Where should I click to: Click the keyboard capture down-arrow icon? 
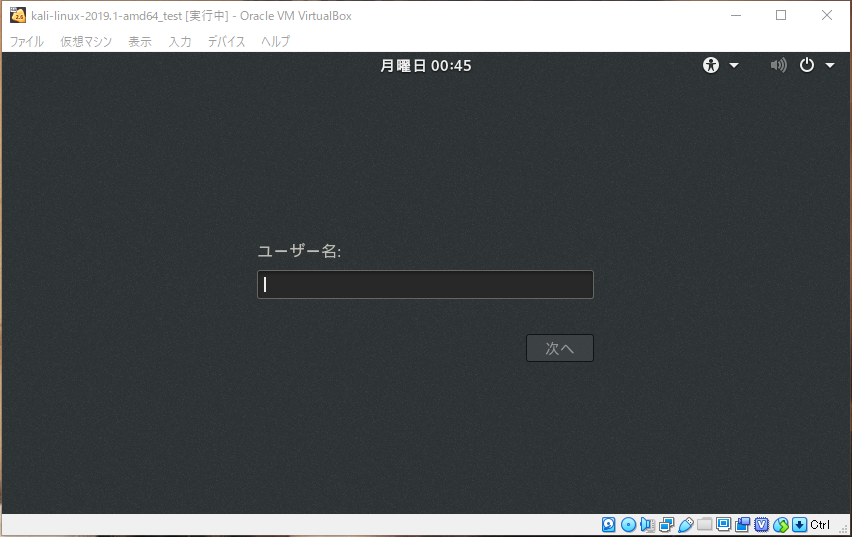[x=799, y=524]
